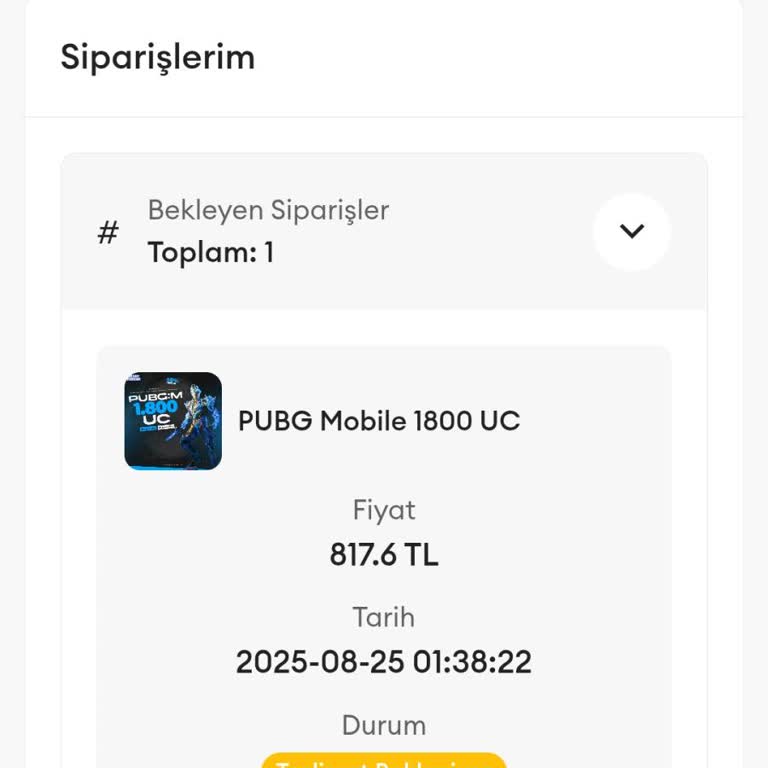Select the Bekleyen Siparişler section label
Image resolution: width=768 pixels, height=768 pixels.
pyautogui.click(x=268, y=210)
